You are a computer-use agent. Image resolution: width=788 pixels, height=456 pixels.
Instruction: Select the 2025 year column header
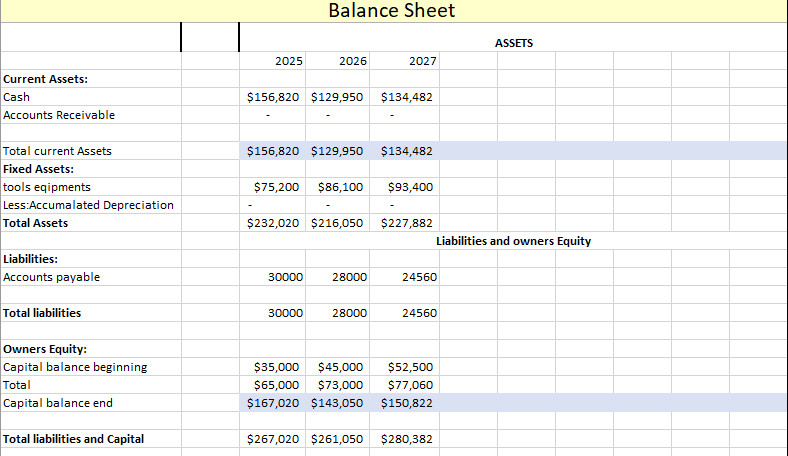289,62
